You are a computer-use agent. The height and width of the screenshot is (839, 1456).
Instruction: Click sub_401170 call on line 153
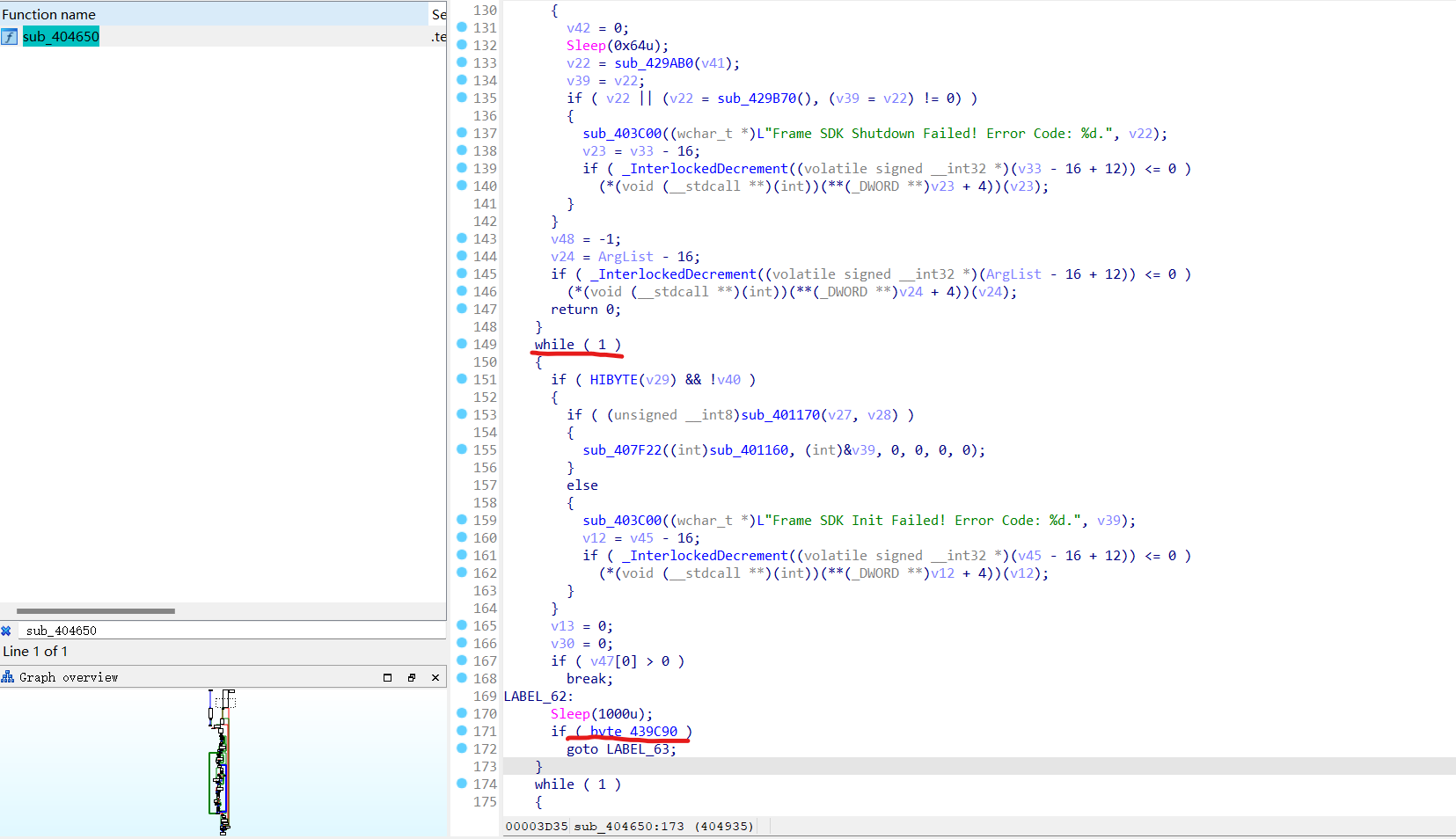[780, 415]
